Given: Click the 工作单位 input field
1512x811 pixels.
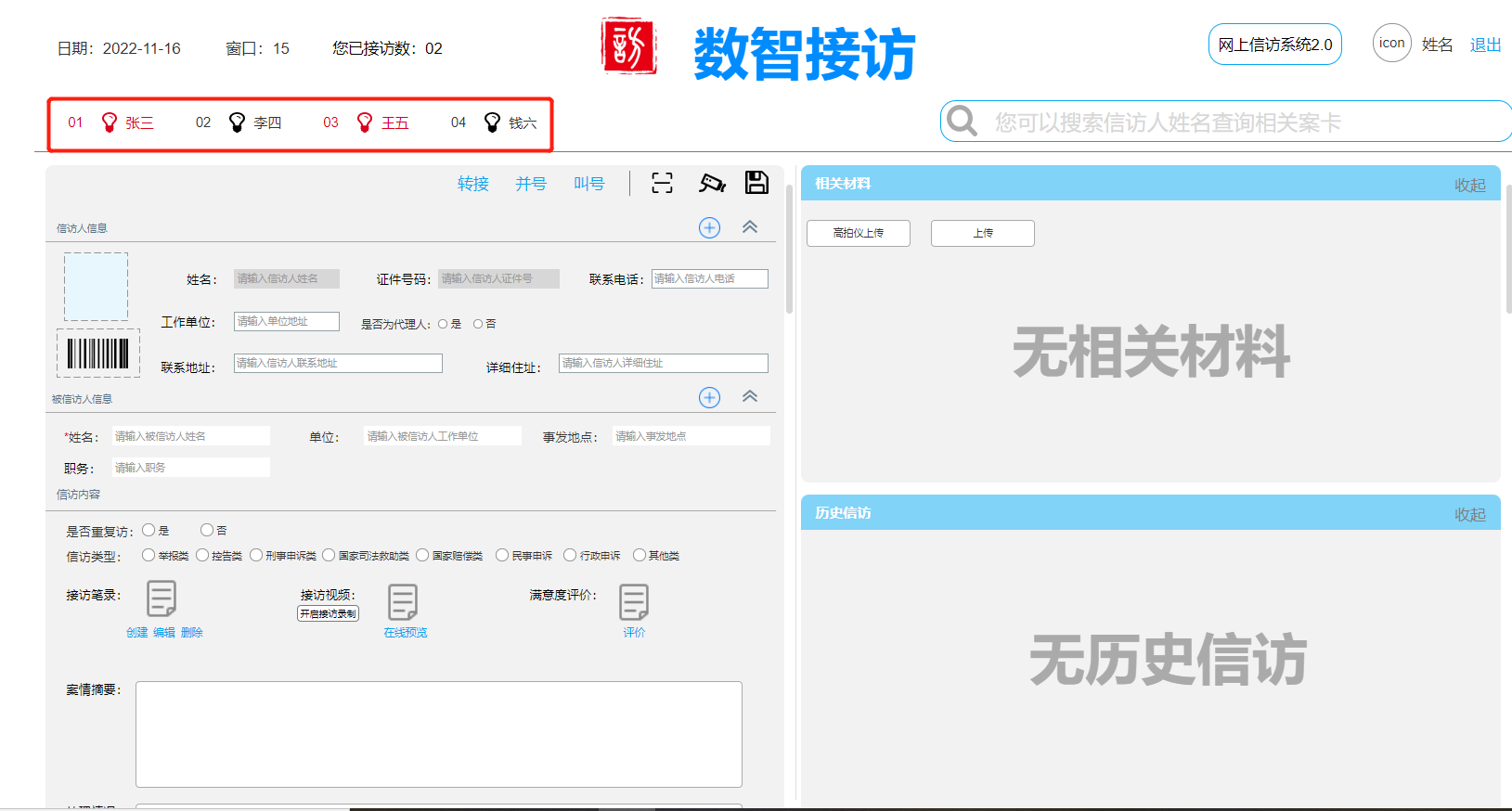Looking at the screenshot, I should click(287, 321).
